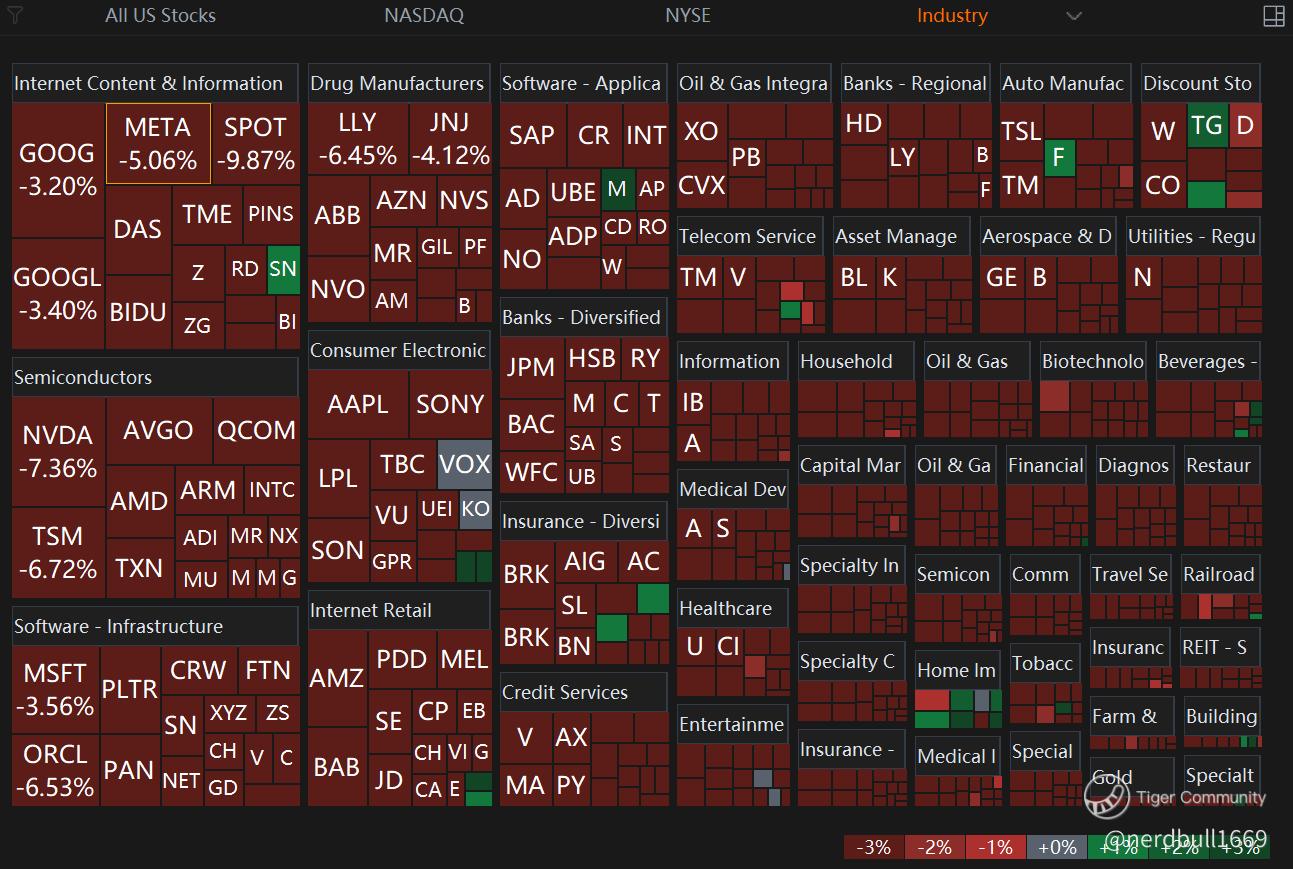This screenshot has width=1293, height=869.
Task: Select the BIDU stock tile
Action: point(139,312)
